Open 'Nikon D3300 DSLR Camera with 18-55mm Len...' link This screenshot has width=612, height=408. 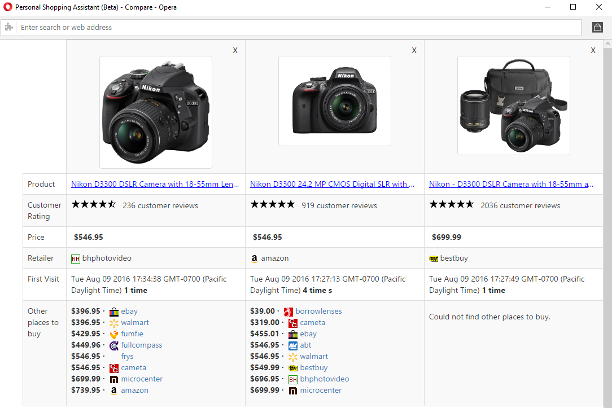[x=155, y=184]
